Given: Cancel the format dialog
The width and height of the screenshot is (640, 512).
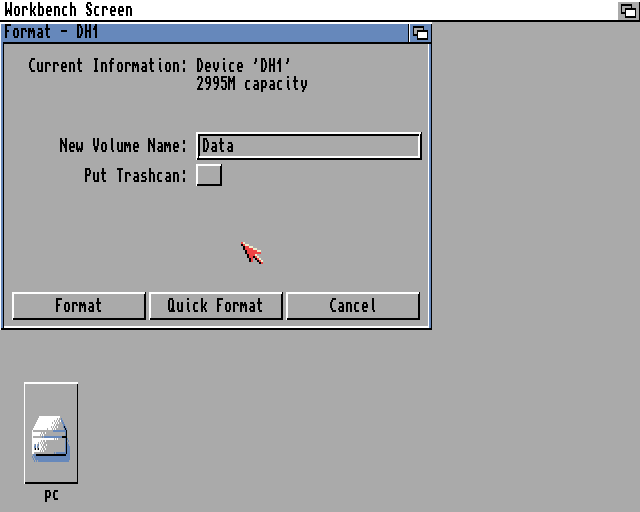Looking at the screenshot, I should (x=353, y=305).
